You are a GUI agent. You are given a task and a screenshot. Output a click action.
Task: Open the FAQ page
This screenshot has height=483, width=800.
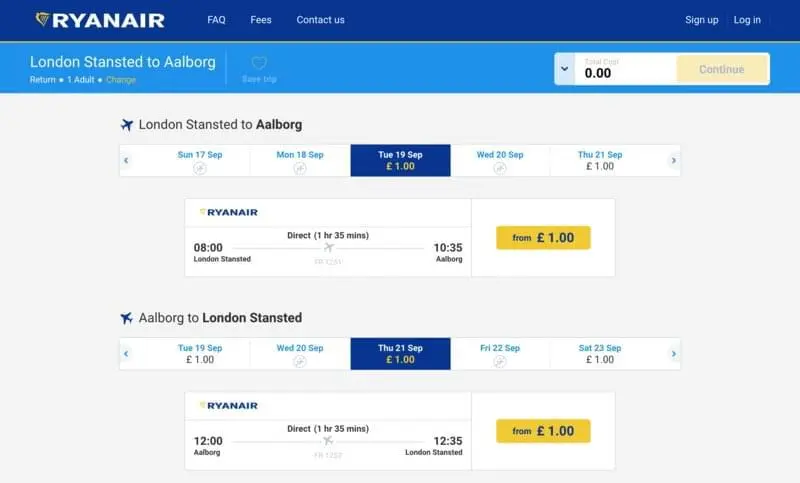pyautogui.click(x=216, y=20)
